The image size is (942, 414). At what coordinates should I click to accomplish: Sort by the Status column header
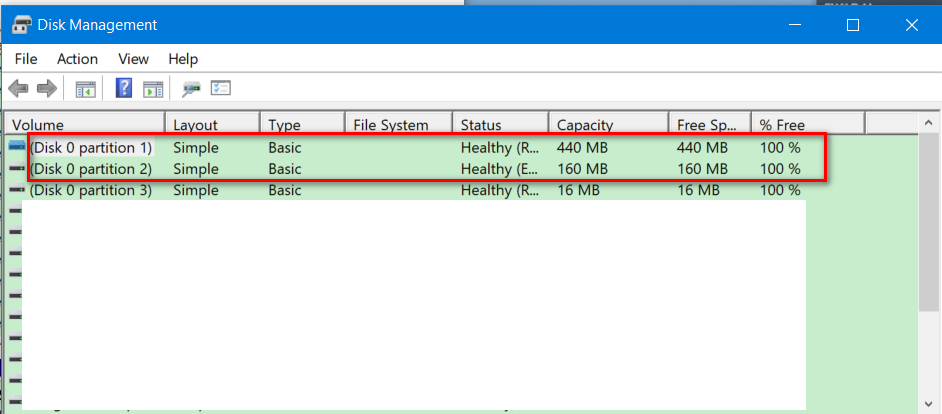coord(501,123)
